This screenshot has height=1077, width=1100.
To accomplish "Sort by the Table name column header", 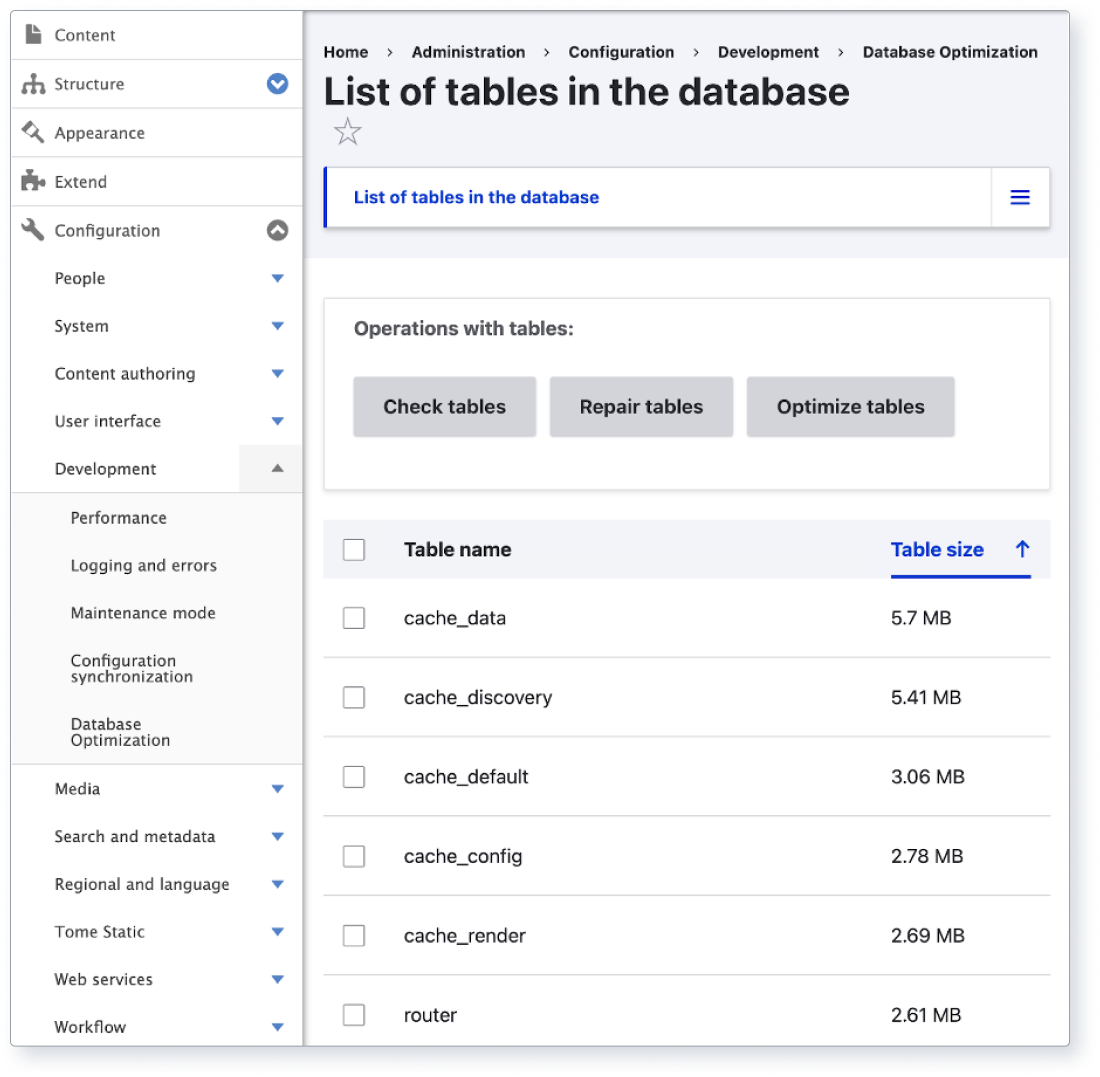I will pos(457,549).
